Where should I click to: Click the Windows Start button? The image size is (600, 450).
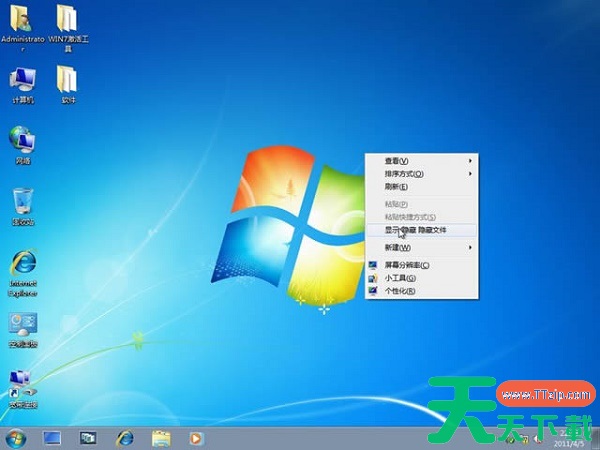15,438
